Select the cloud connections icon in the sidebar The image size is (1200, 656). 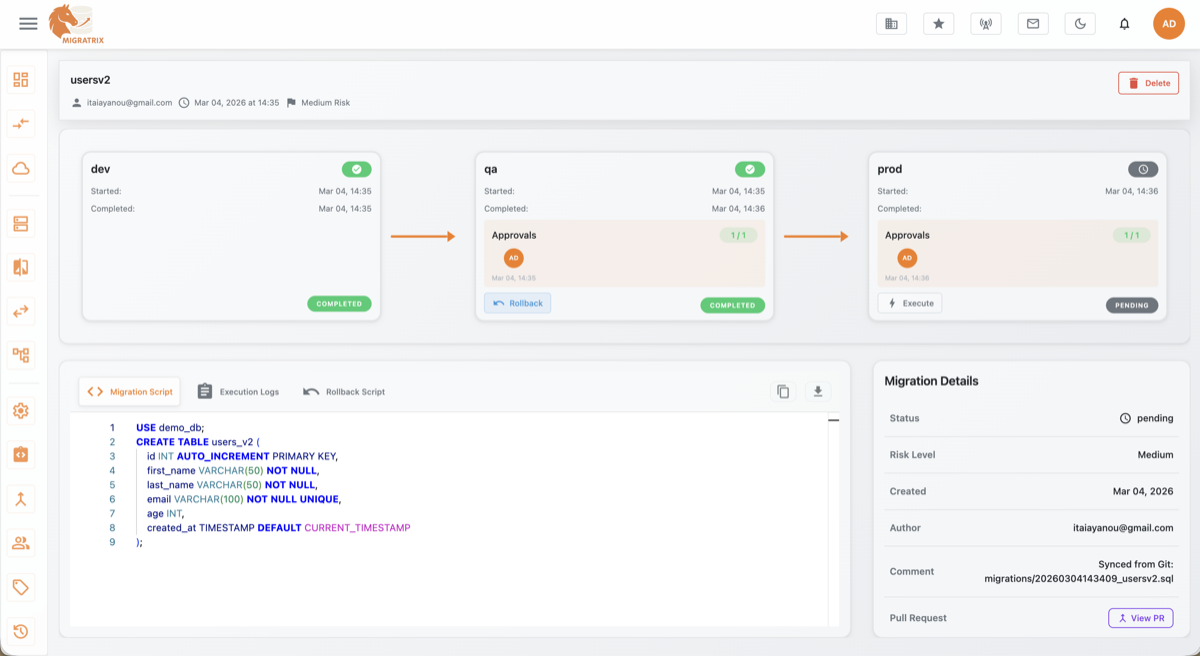(x=20, y=168)
